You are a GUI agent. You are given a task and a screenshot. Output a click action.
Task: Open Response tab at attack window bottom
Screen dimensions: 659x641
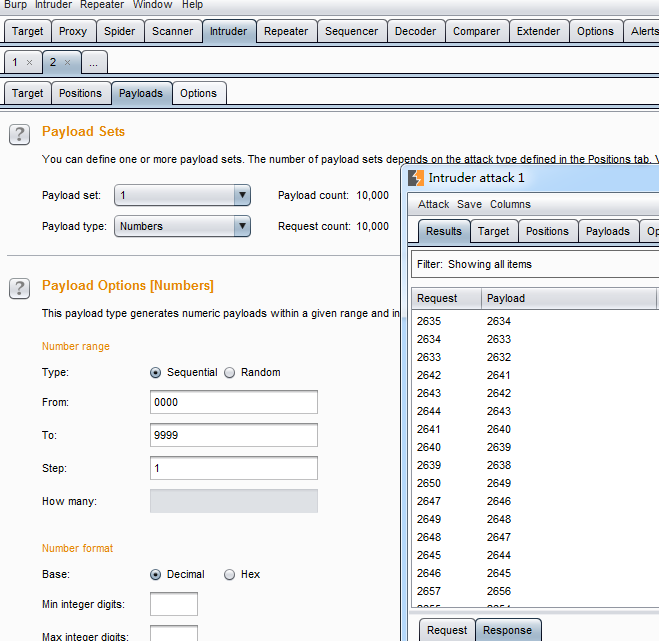click(x=508, y=630)
